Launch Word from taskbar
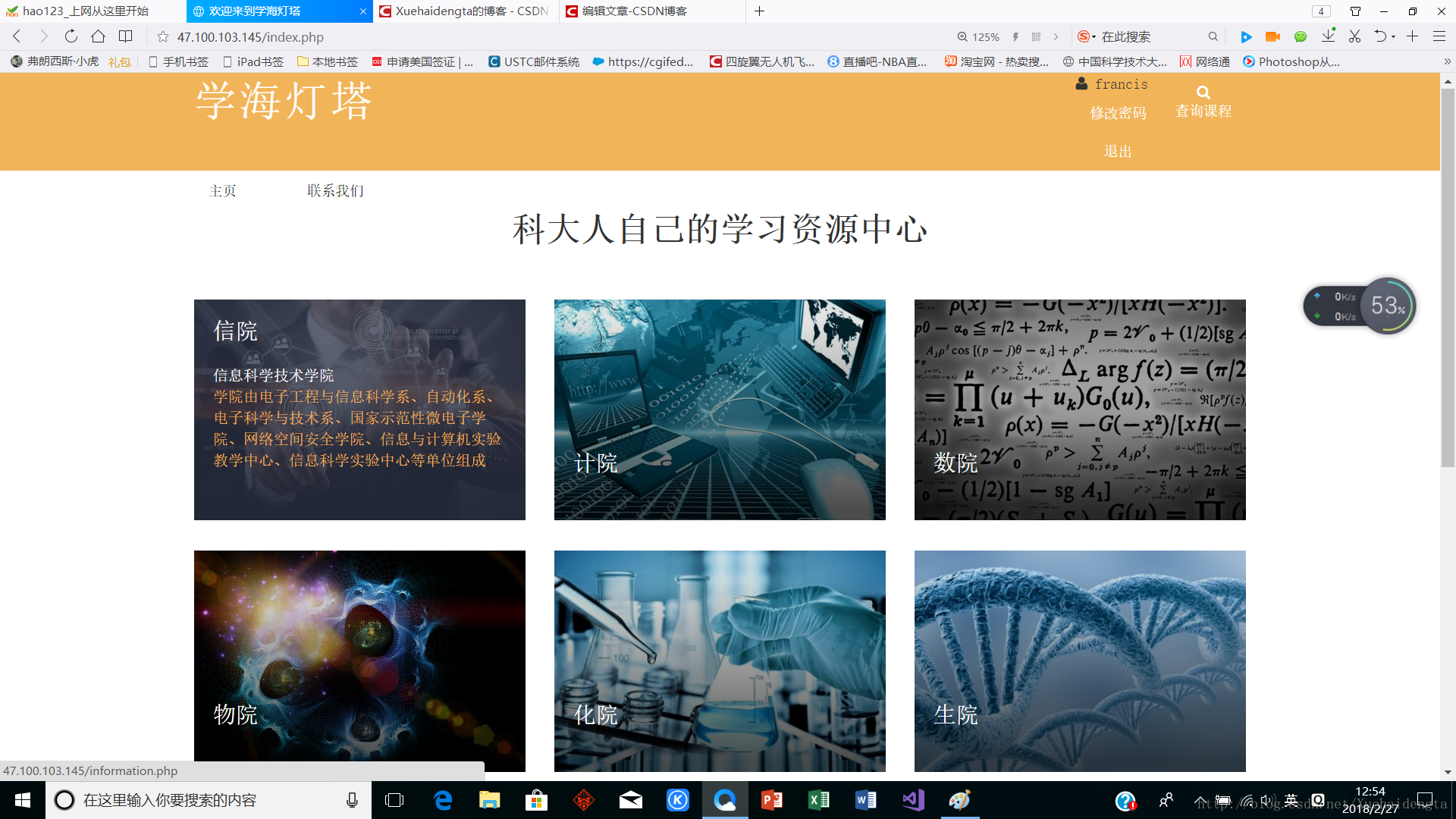 [866, 800]
